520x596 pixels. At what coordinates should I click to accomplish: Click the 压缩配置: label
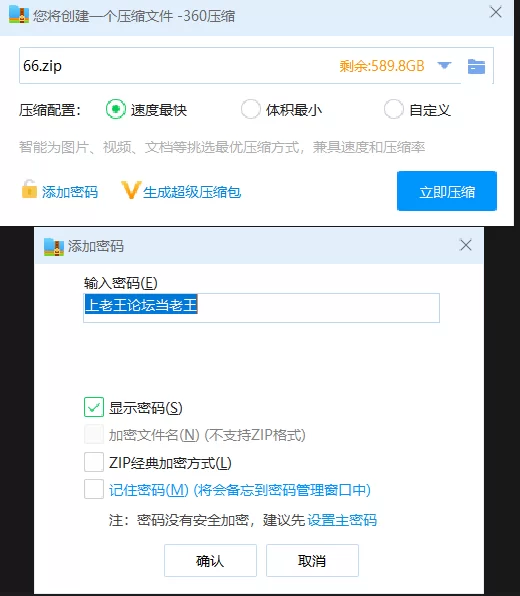tap(50, 110)
